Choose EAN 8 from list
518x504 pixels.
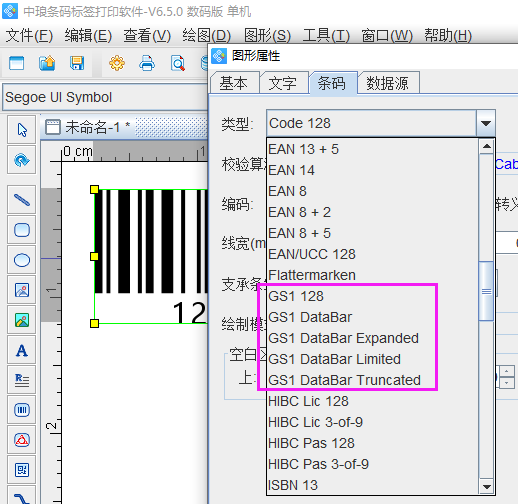[373, 191]
